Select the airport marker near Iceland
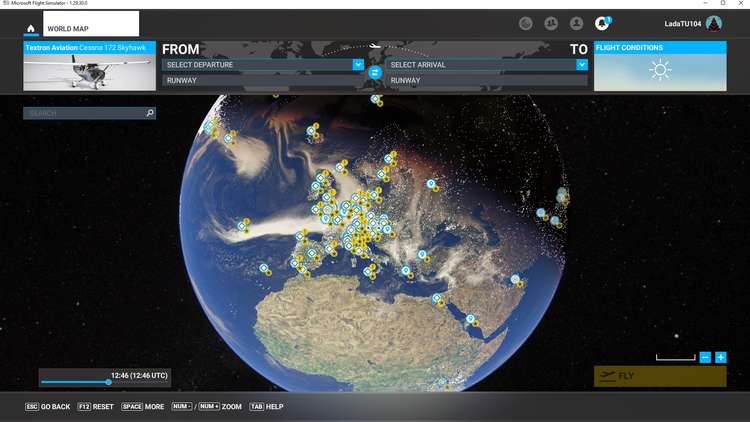Image resolution: width=750 pixels, height=422 pixels. tap(311, 131)
